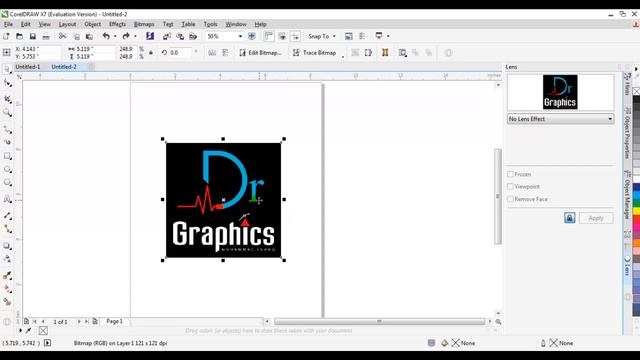Expand the redo history arrow
640x360 pixels.
tap(135, 36)
